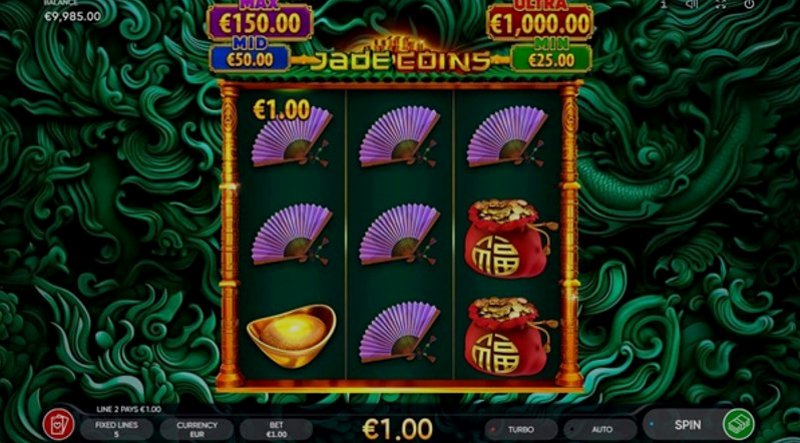Image resolution: width=800 pixels, height=443 pixels.
Task: Select the MAX €150.00 jackpot label
Action: click(x=260, y=20)
